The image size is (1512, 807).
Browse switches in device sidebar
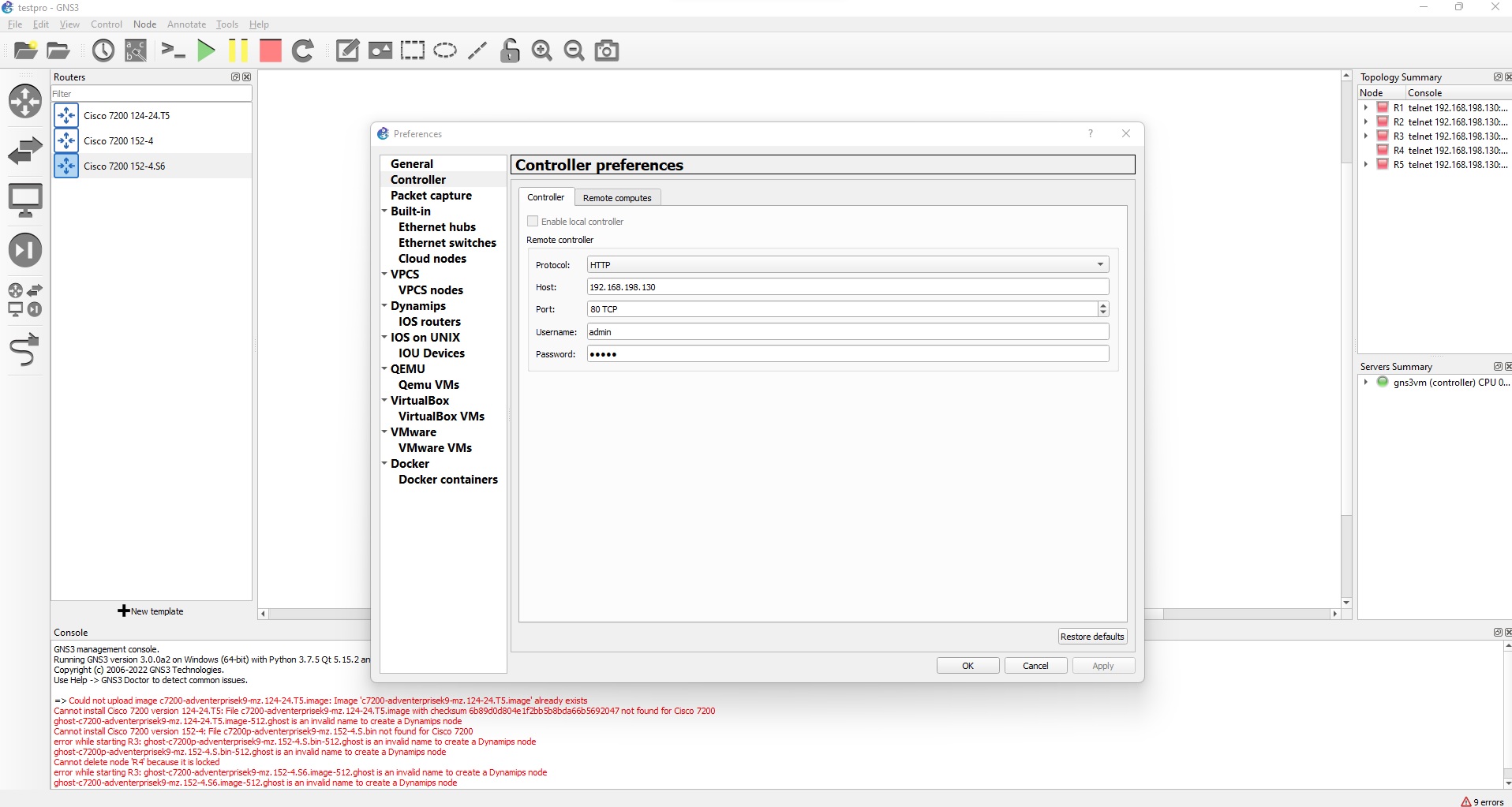pos(25,150)
